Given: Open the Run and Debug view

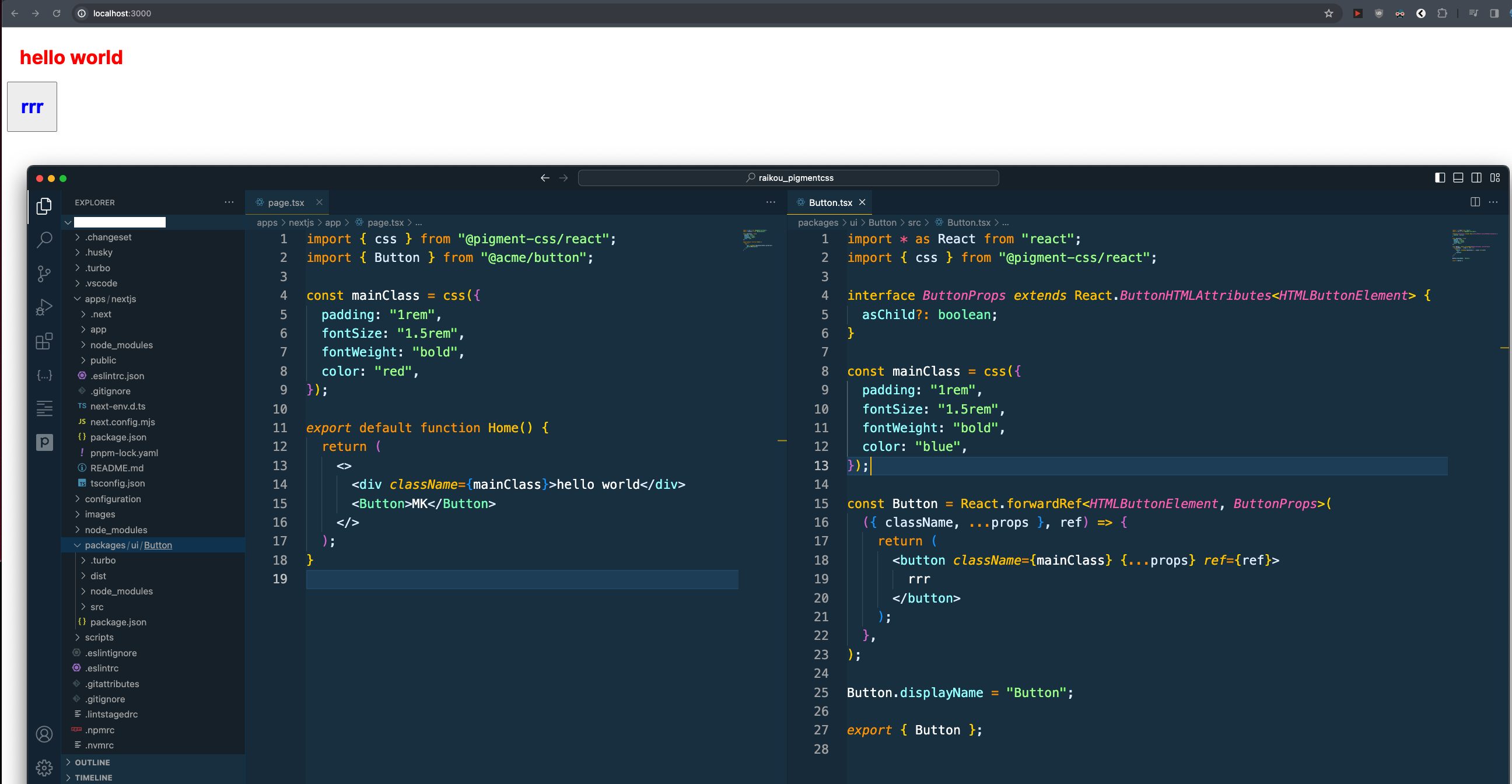Looking at the screenshot, I should point(44,307).
